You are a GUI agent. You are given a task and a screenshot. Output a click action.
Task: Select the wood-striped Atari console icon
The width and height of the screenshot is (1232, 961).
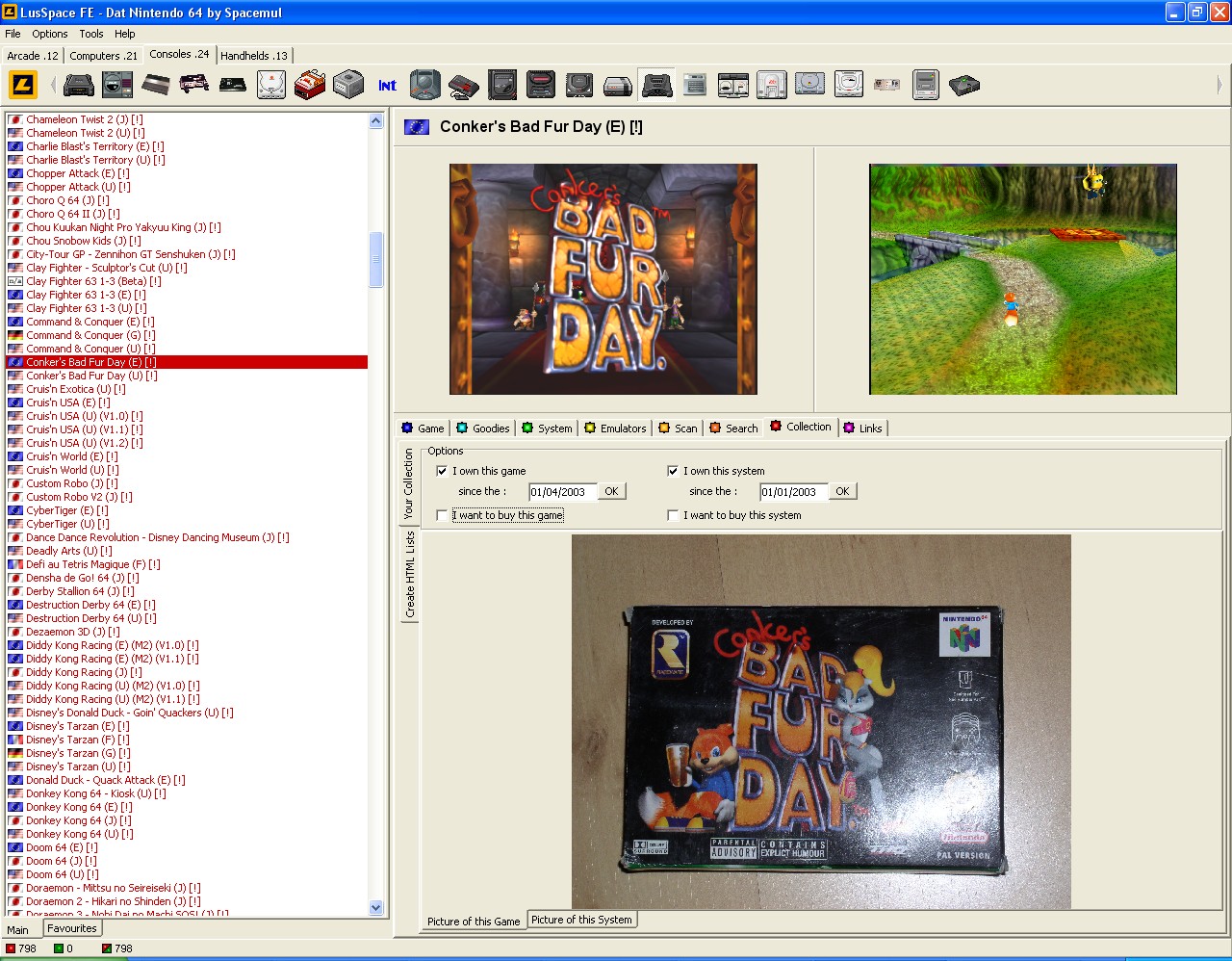156,85
